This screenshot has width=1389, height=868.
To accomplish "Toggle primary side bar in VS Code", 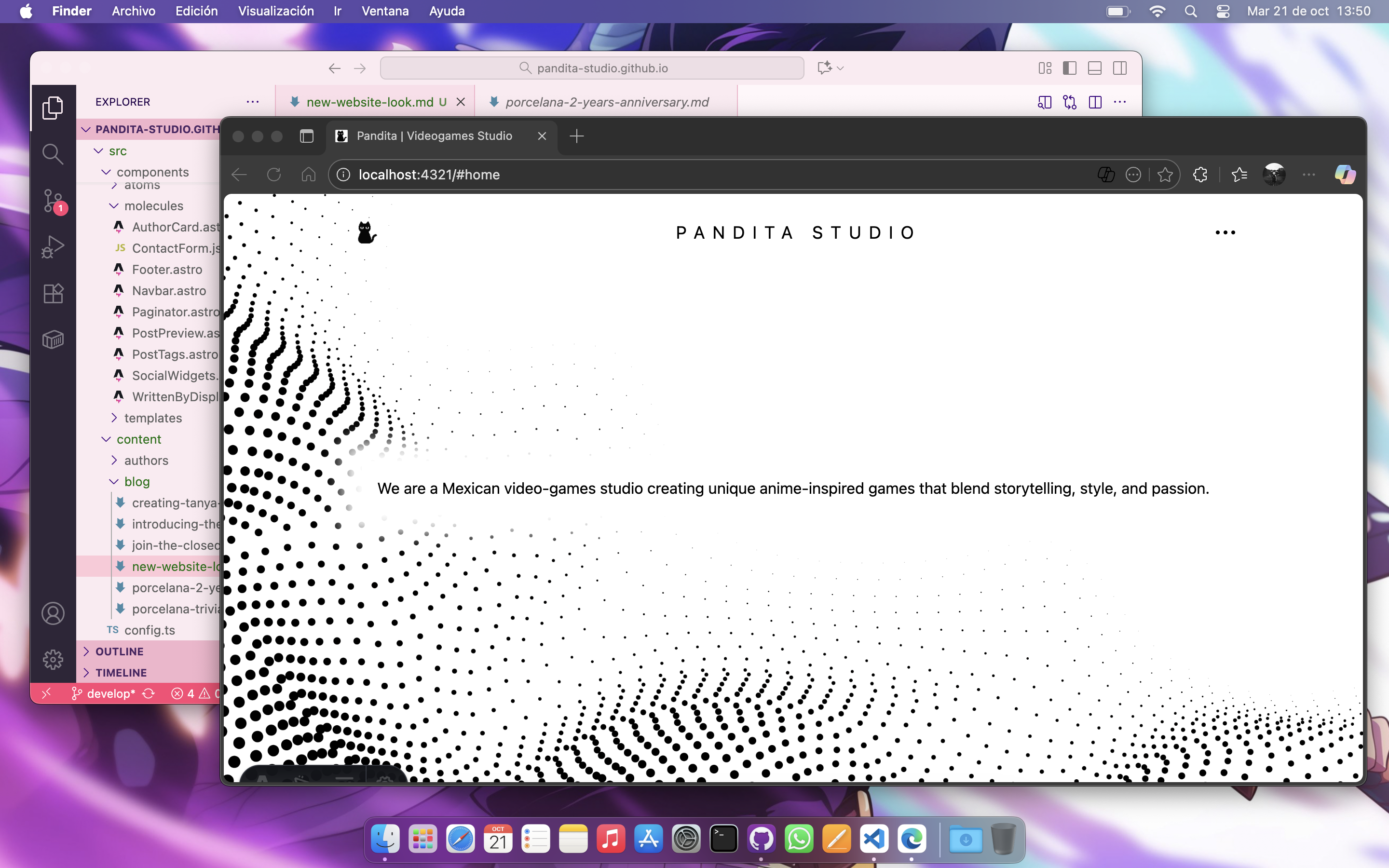I will tap(1069, 68).
